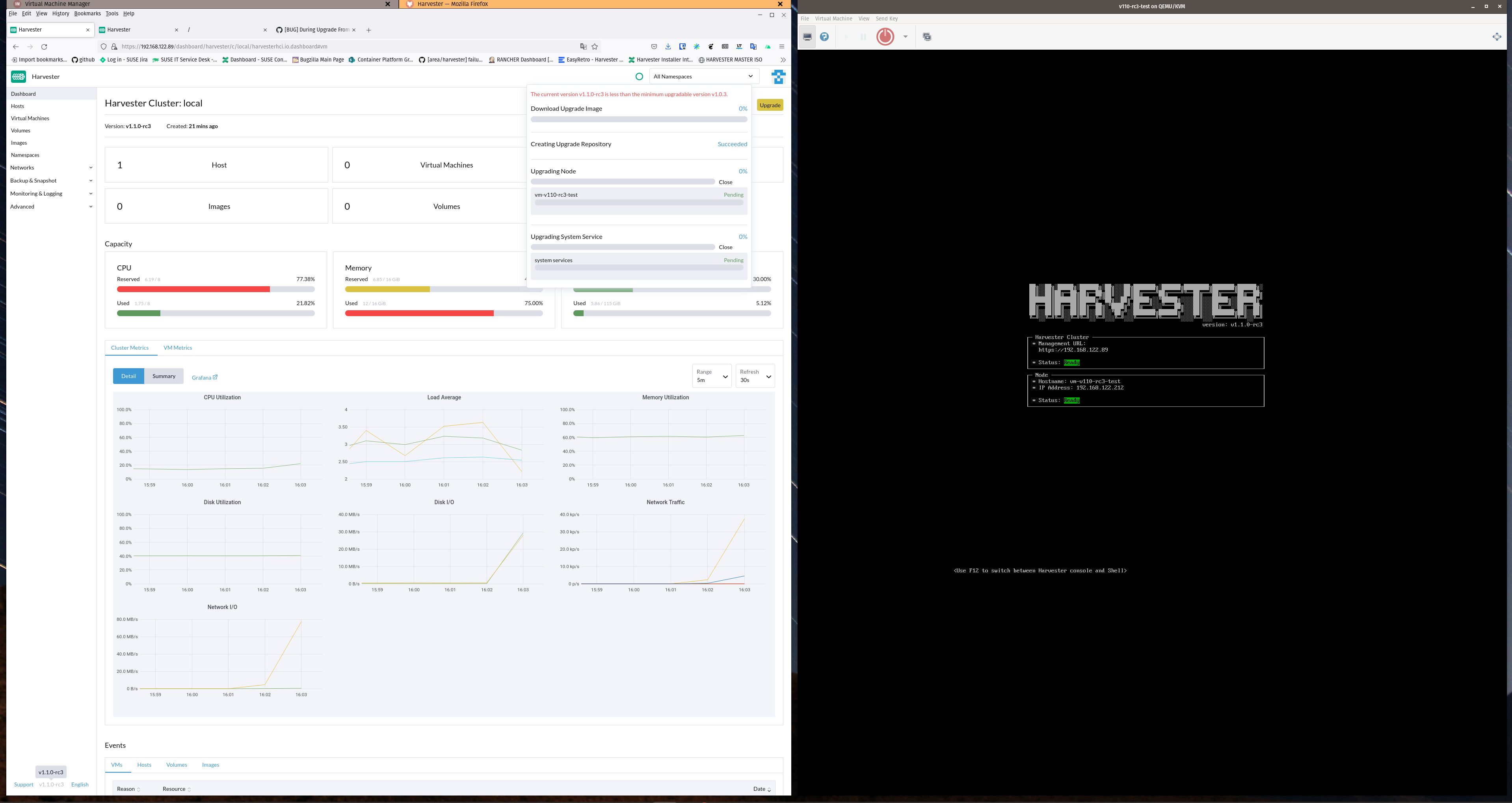Close the Upgrading Node progress section
Image resolution: width=1512 pixels, height=803 pixels.
725,182
